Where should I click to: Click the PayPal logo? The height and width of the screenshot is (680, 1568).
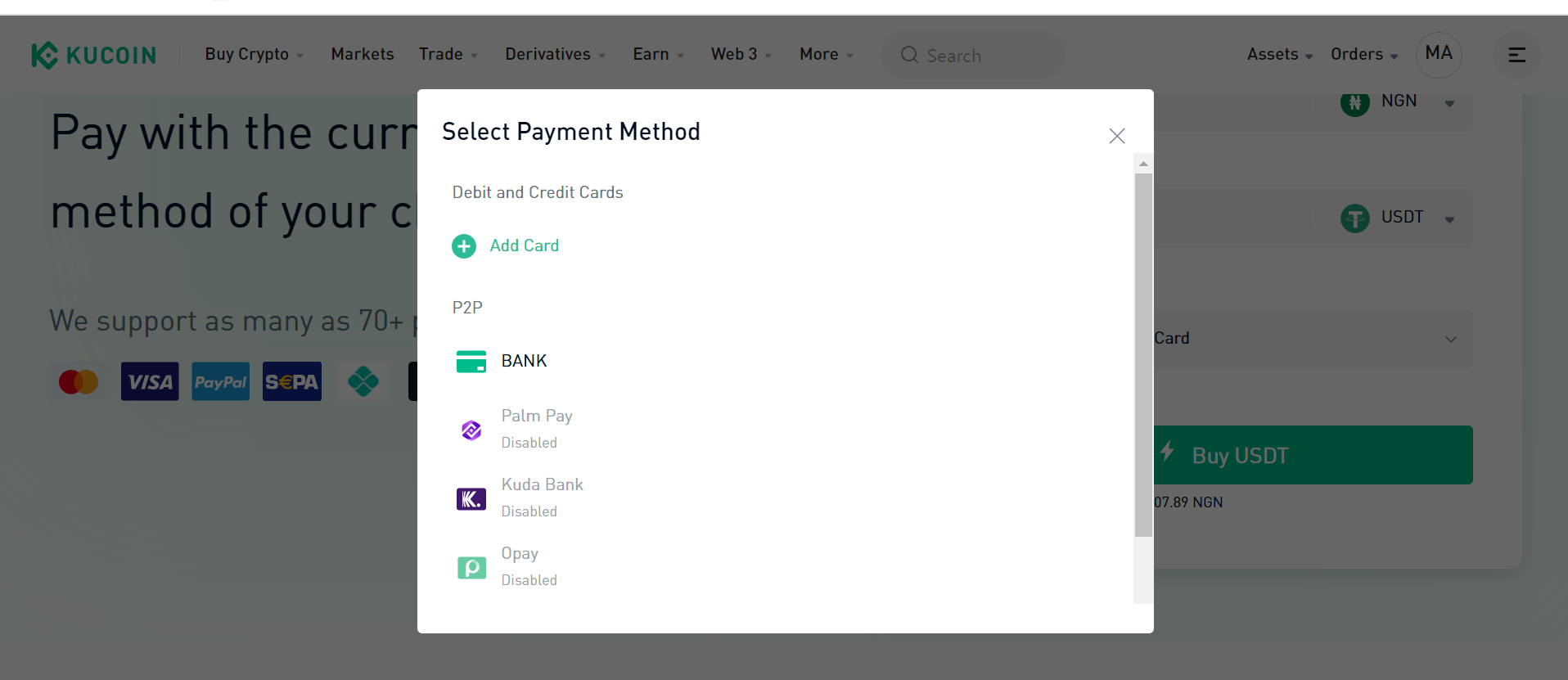pyautogui.click(x=221, y=381)
